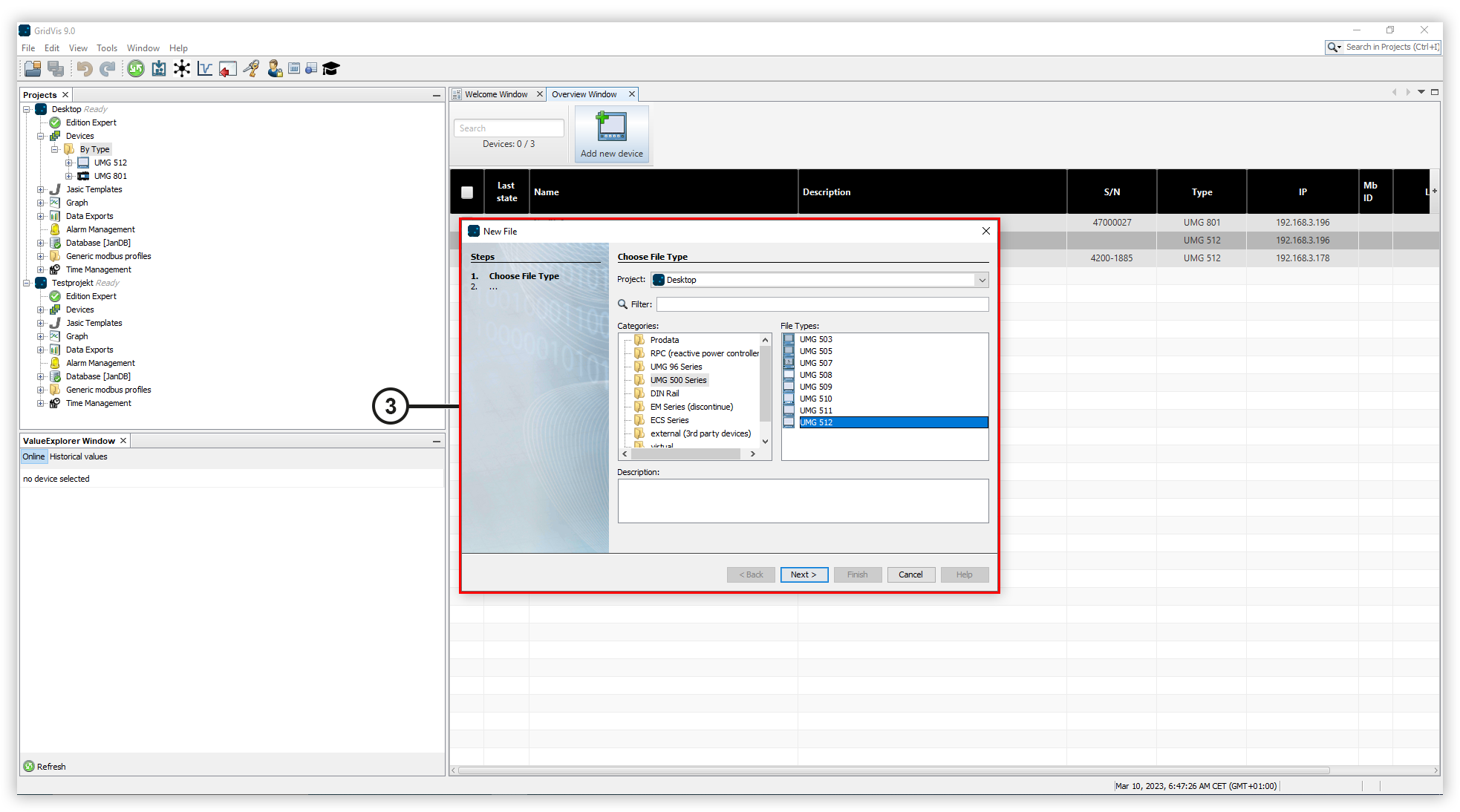This screenshot has width=1460, height=812.
Task: Toggle select-all checkbox in device table header
Action: tap(467, 192)
